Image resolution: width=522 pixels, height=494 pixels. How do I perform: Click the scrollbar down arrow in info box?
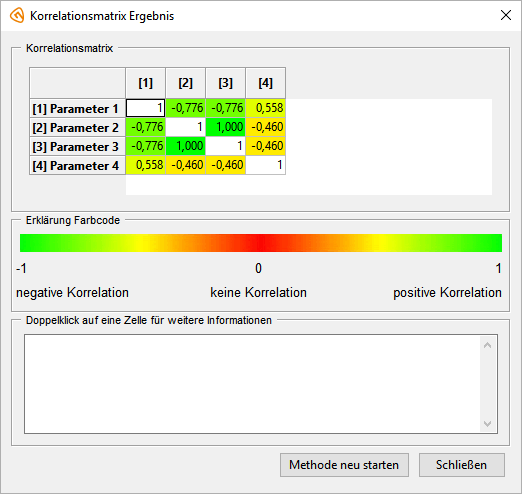[x=487, y=424]
